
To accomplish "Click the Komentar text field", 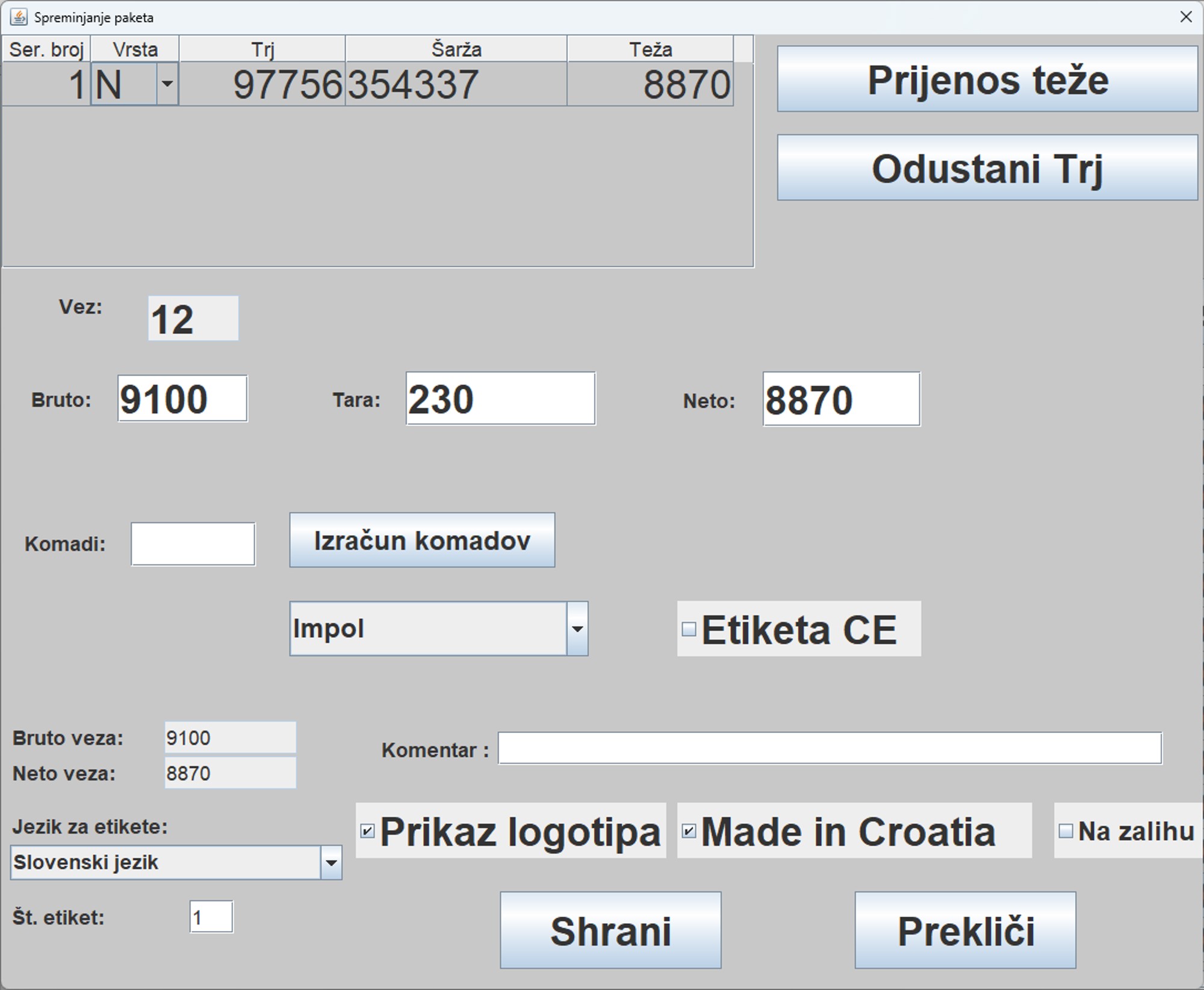I will pyautogui.click(x=830, y=748).
